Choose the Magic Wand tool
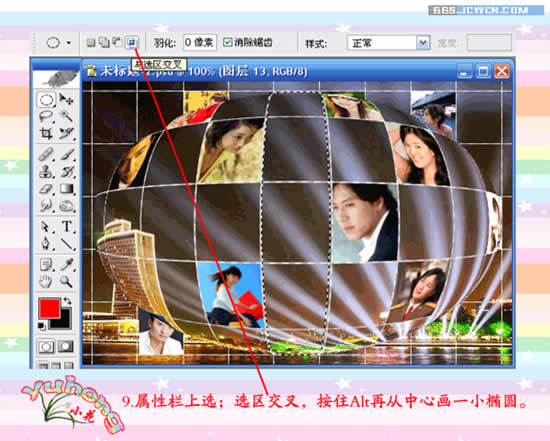The height and width of the screenshot is (441, 550). (x=66, y=115)
